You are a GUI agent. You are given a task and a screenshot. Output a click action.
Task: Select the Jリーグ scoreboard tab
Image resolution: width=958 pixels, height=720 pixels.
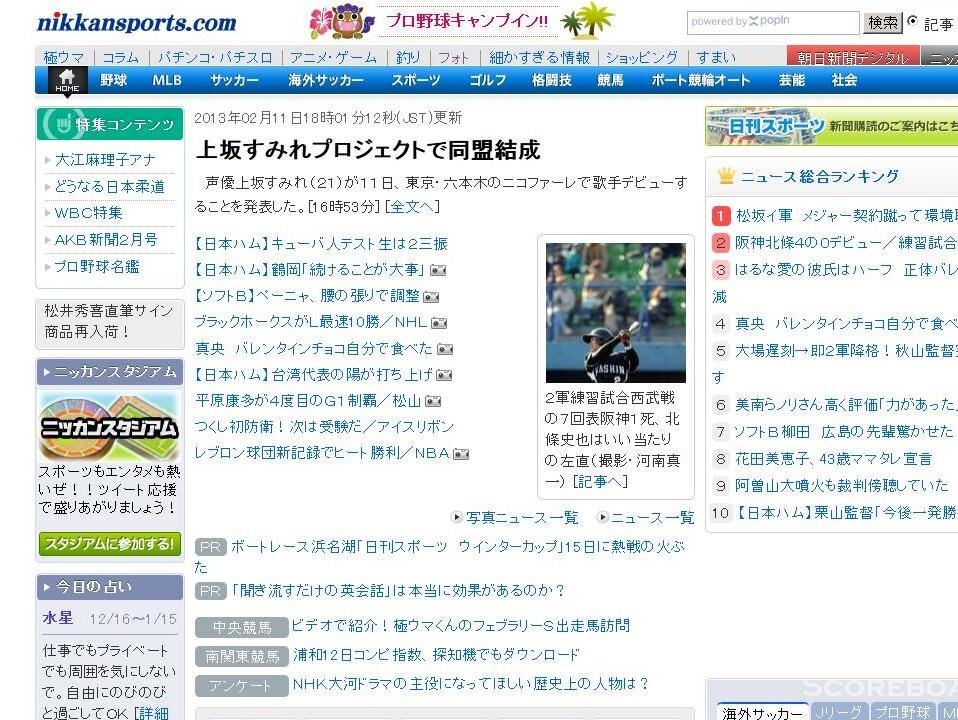coord(839,712)
